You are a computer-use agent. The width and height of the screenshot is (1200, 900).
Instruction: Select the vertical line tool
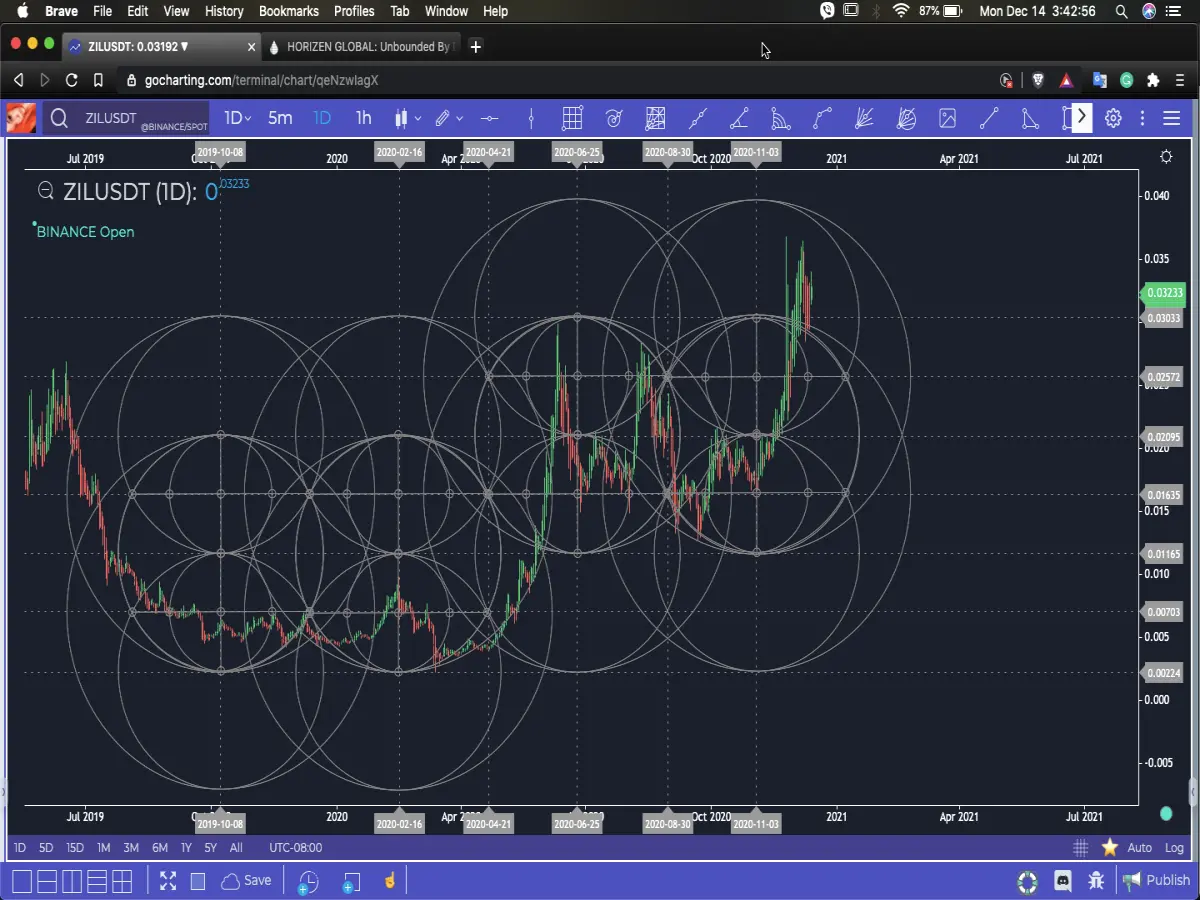pyautogui.click(x=531, y=118)
